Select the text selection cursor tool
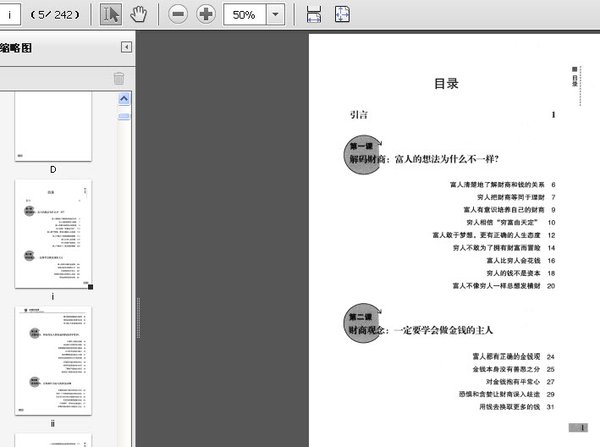This screenshot has width=600, height=447. [x=111, y=15]
